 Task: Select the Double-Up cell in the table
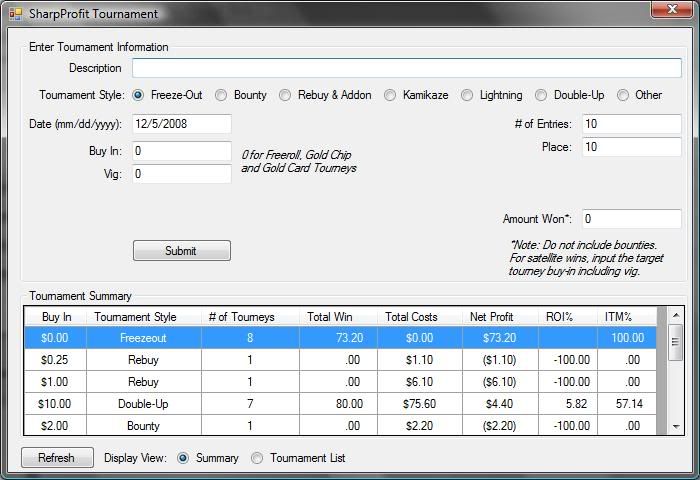pos(144,404)
